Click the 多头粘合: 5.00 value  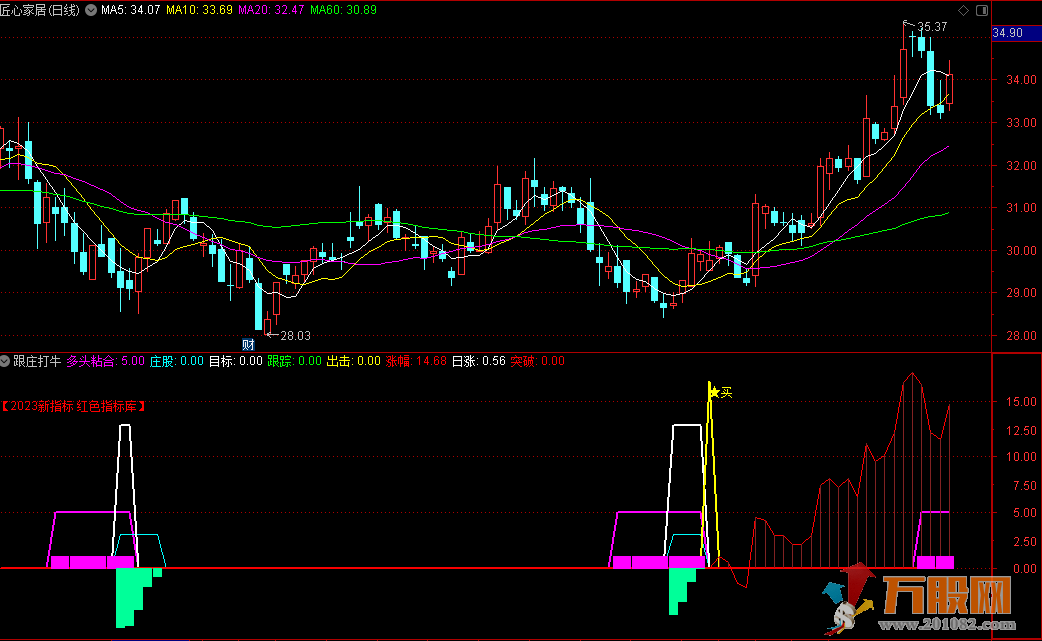coord(106,361)
